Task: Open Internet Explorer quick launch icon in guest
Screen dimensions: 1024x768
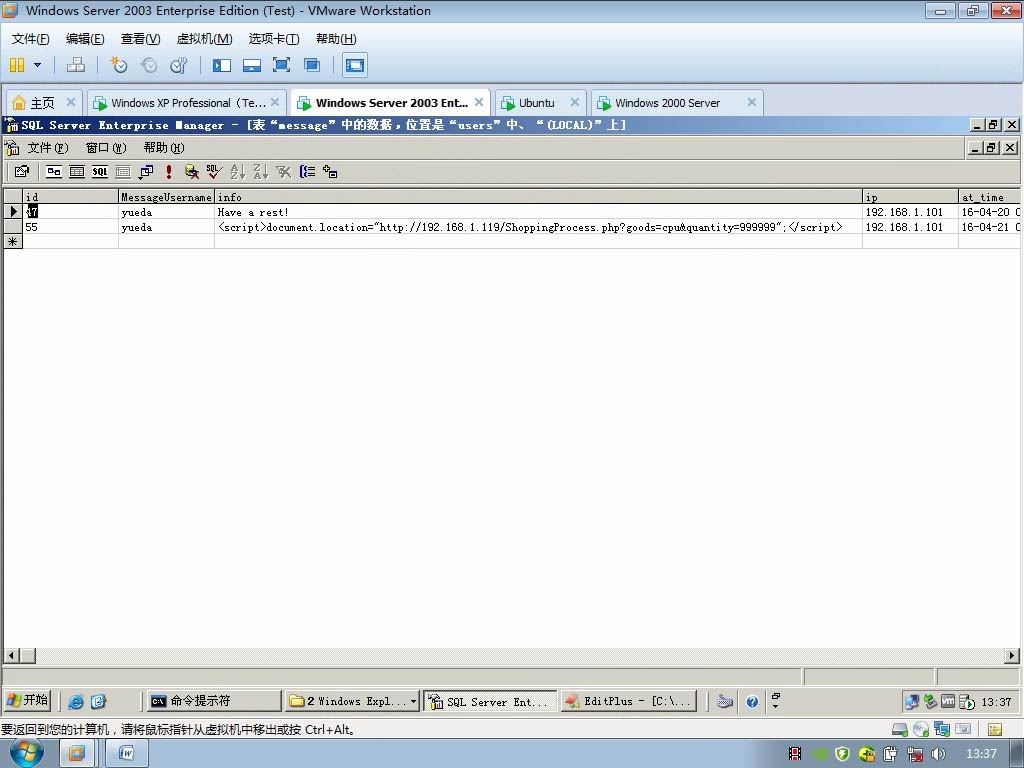Action: click(x=76, y=701)
